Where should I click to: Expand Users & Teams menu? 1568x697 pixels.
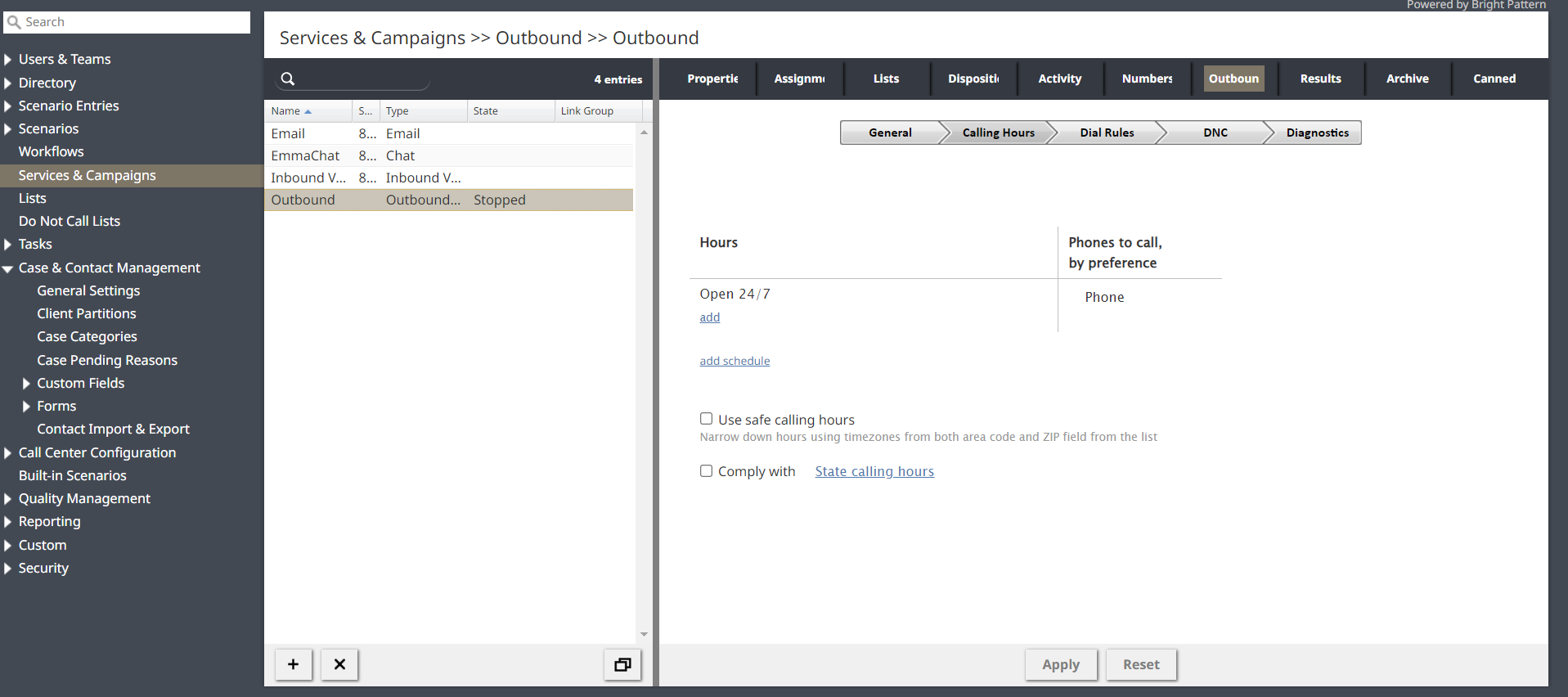pos(7,60)
